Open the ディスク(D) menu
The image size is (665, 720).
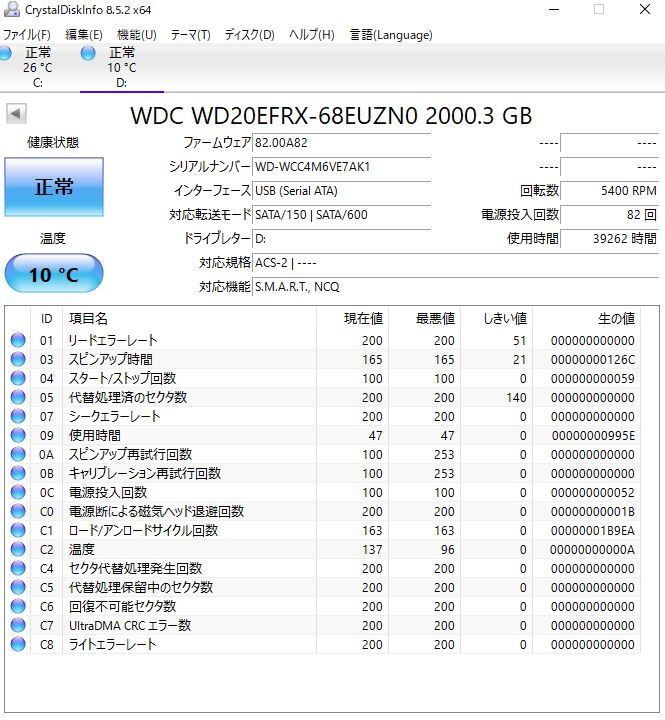coord(249,35)
